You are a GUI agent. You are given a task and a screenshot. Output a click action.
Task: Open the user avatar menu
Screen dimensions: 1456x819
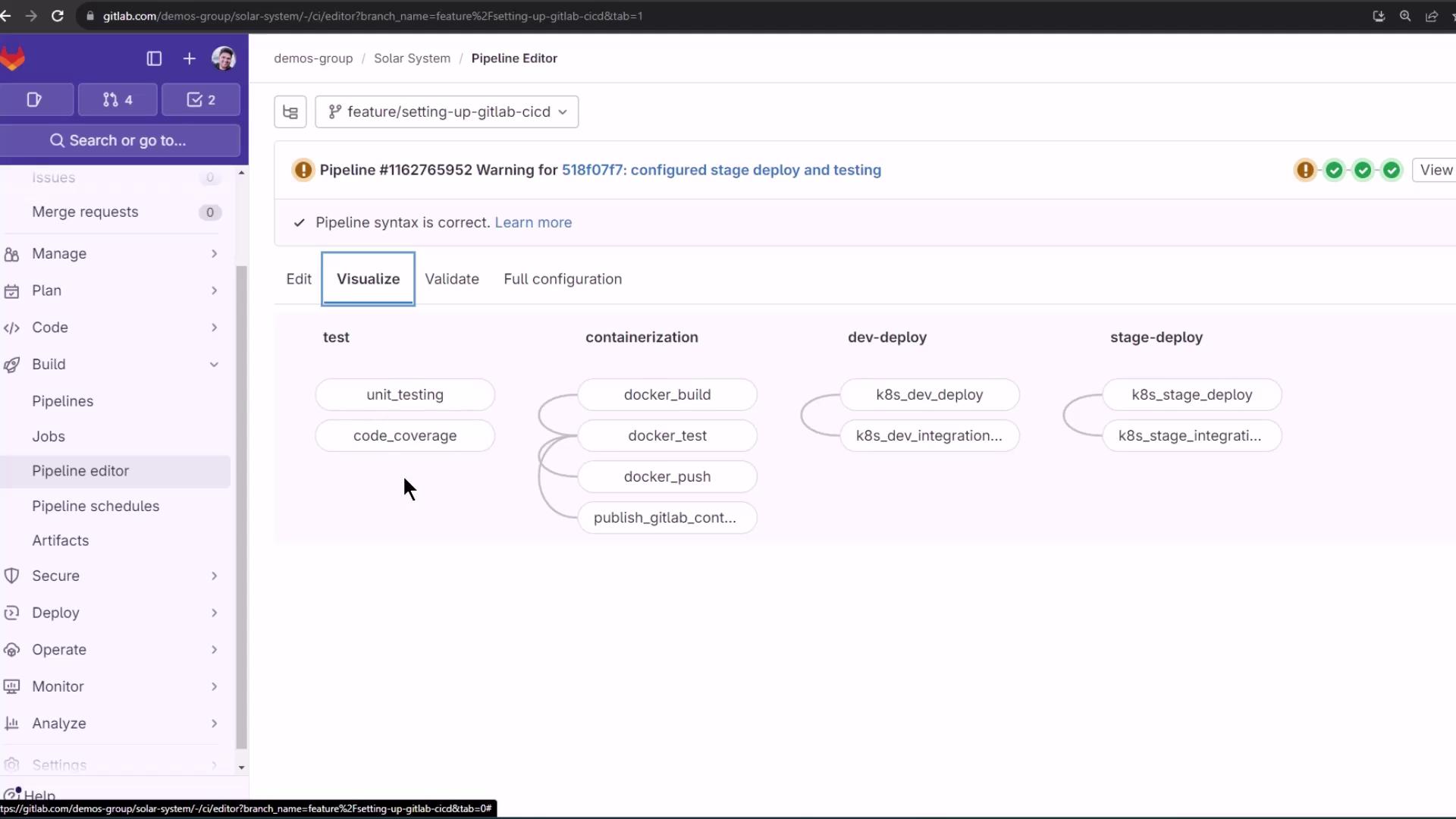(223, 58)
